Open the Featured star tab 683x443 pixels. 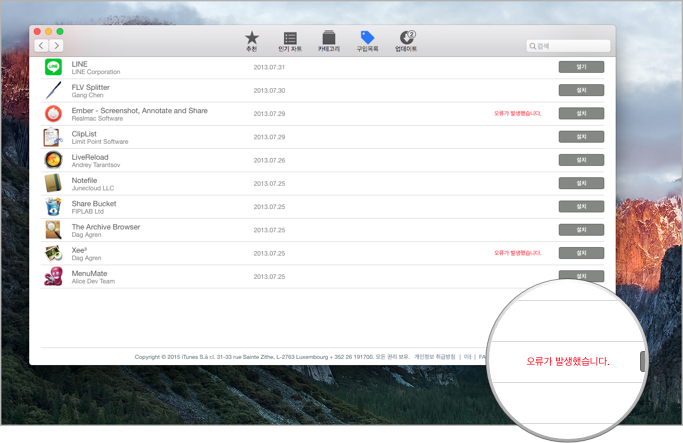[252, 41]
